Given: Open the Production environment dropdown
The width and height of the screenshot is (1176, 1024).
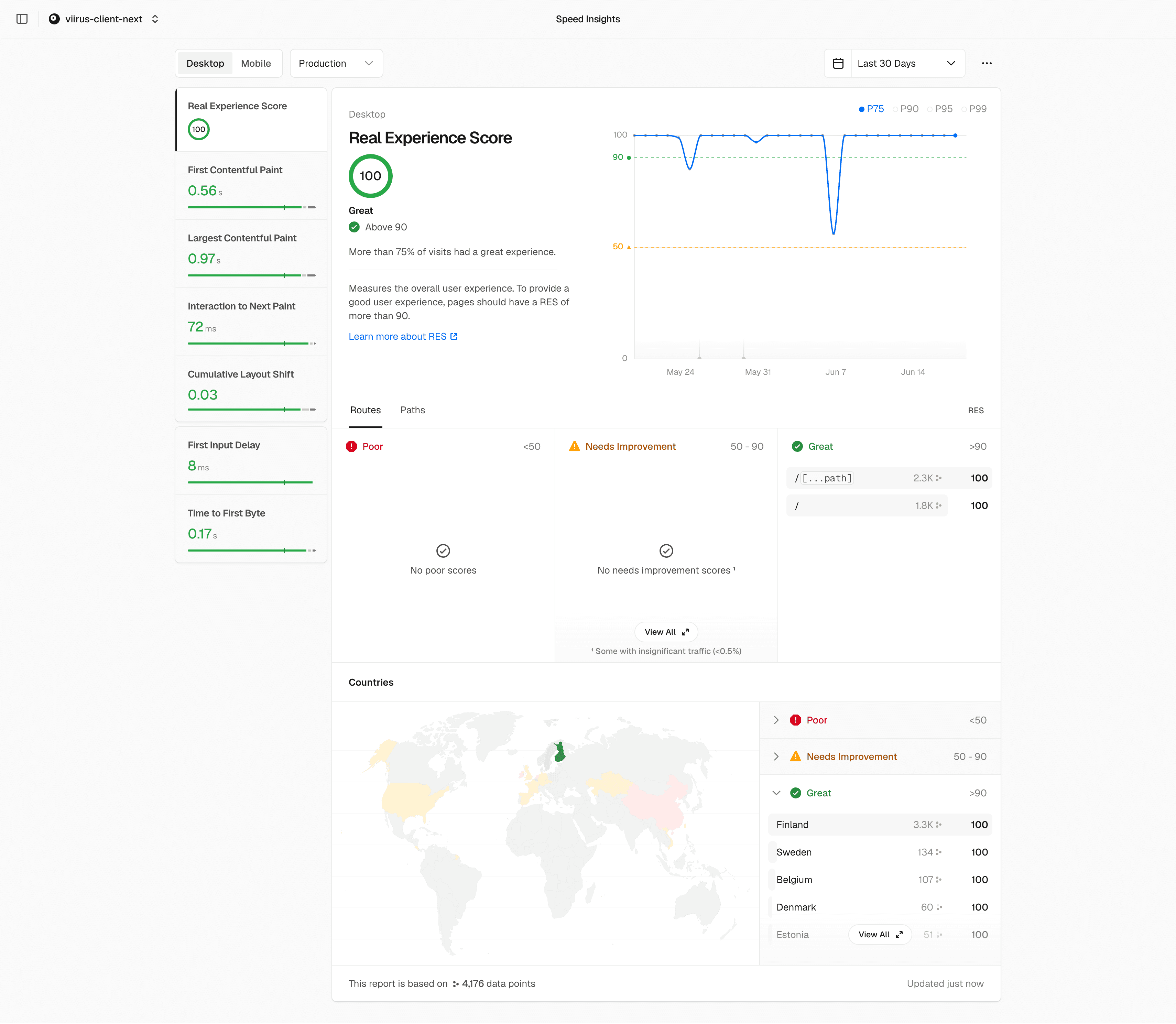Looking at the screenshot, I should click(337, 63).
